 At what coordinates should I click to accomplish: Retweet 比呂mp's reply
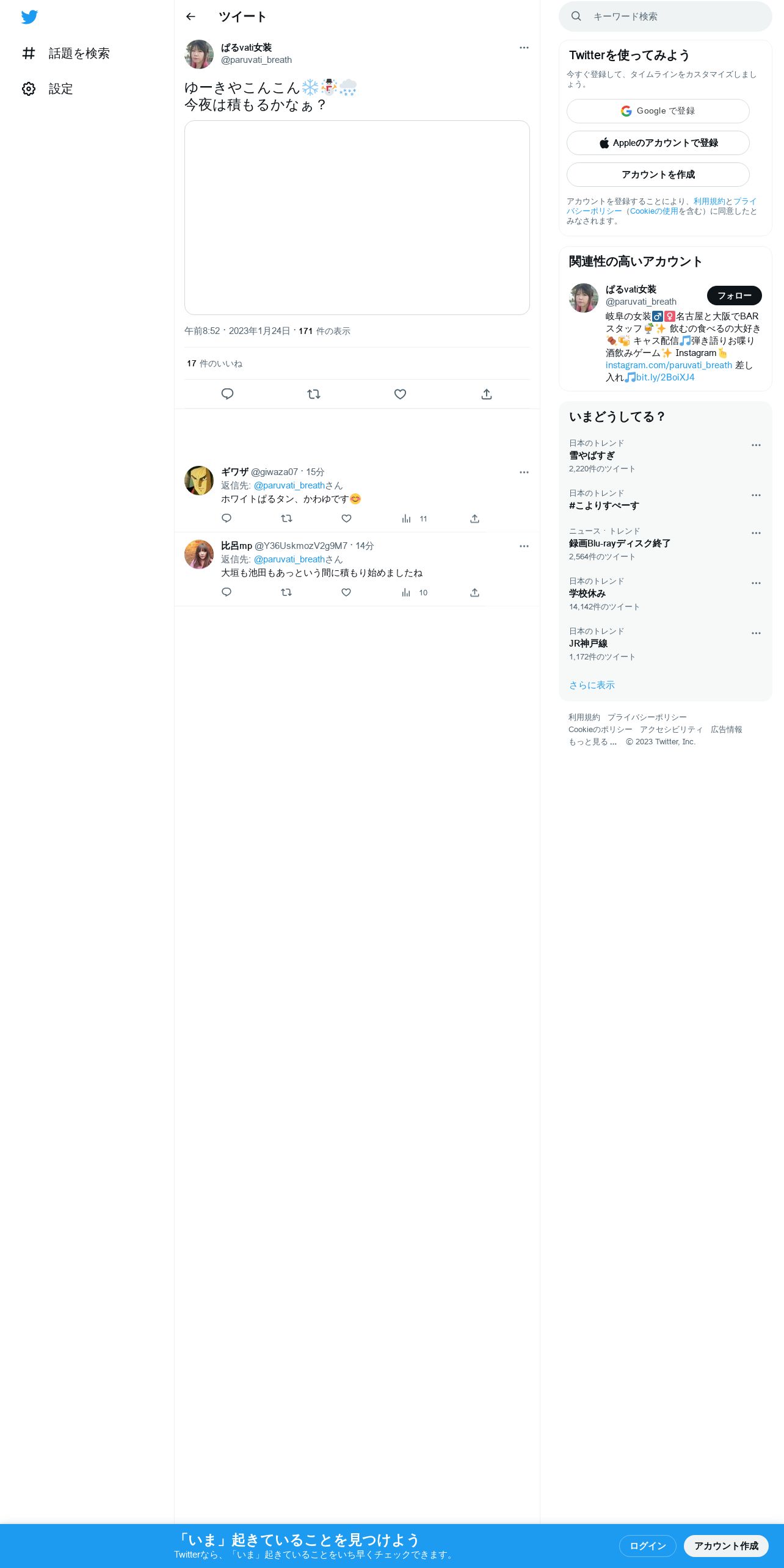286,592
